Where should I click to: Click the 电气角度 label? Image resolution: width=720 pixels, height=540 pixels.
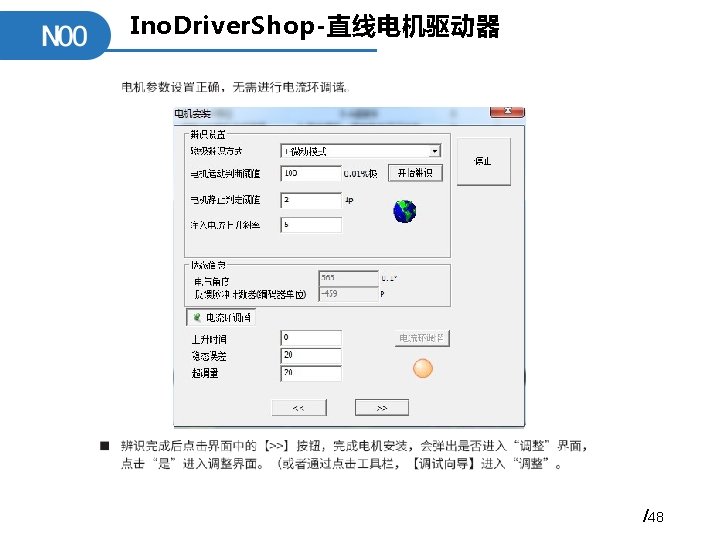[x=211, y=281]
